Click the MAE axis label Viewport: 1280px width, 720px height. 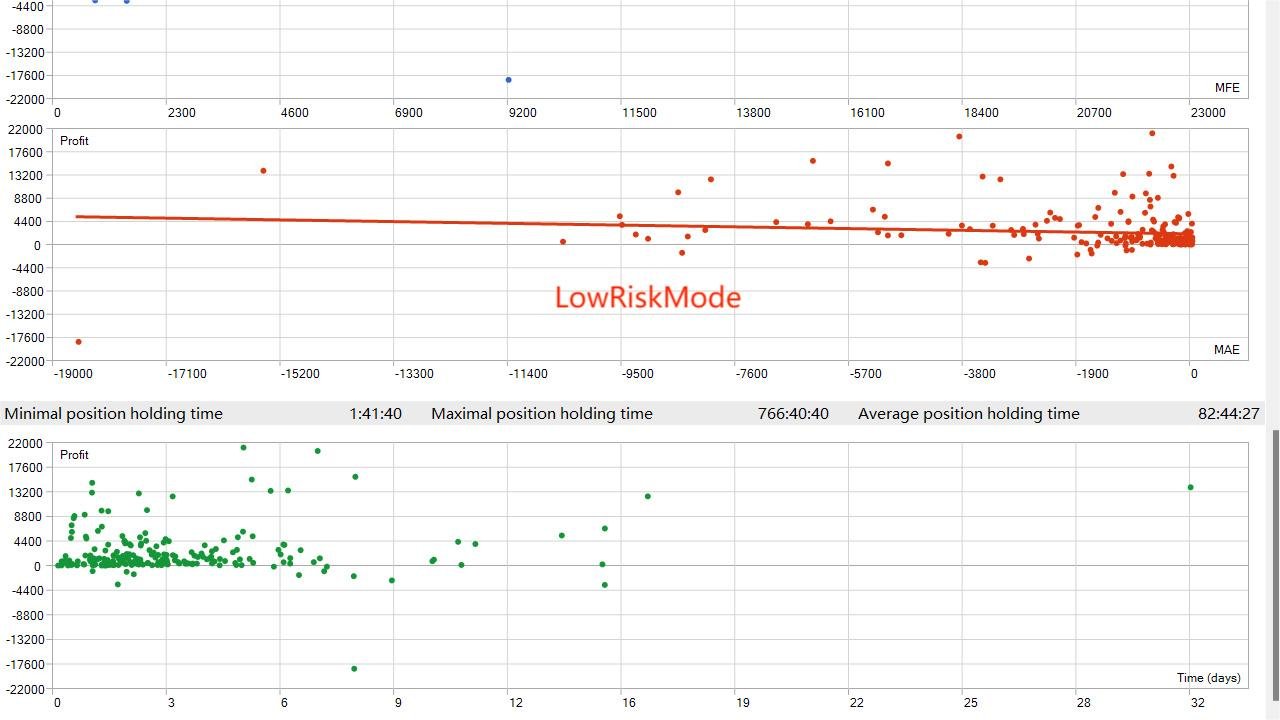coord(1226,350)
